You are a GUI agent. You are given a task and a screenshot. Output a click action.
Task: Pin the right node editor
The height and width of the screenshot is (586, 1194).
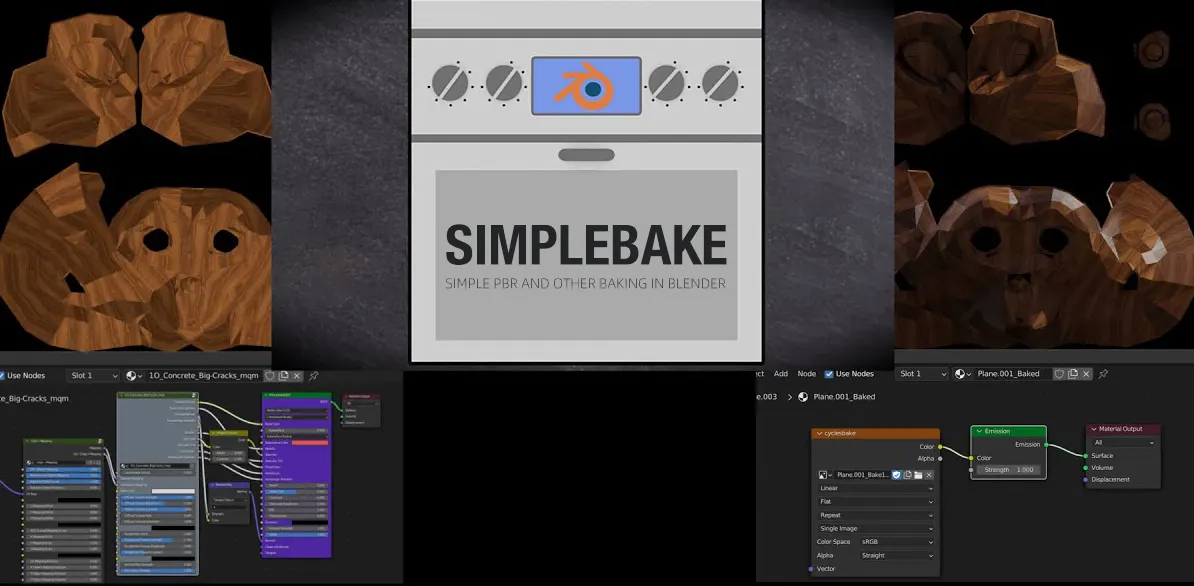[x=1103, y=374]
